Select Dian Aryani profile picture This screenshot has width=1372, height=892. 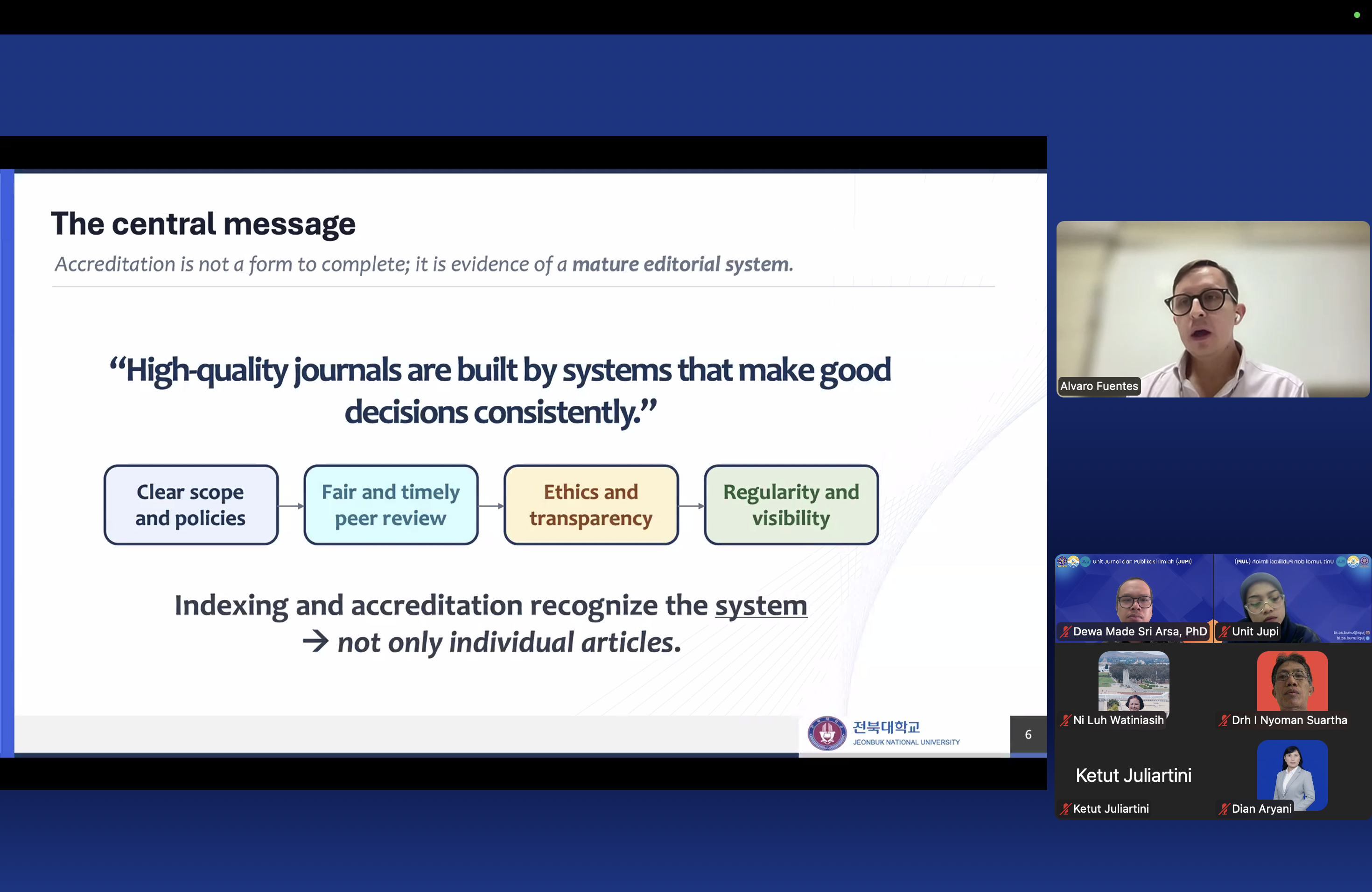(1292, 775)
